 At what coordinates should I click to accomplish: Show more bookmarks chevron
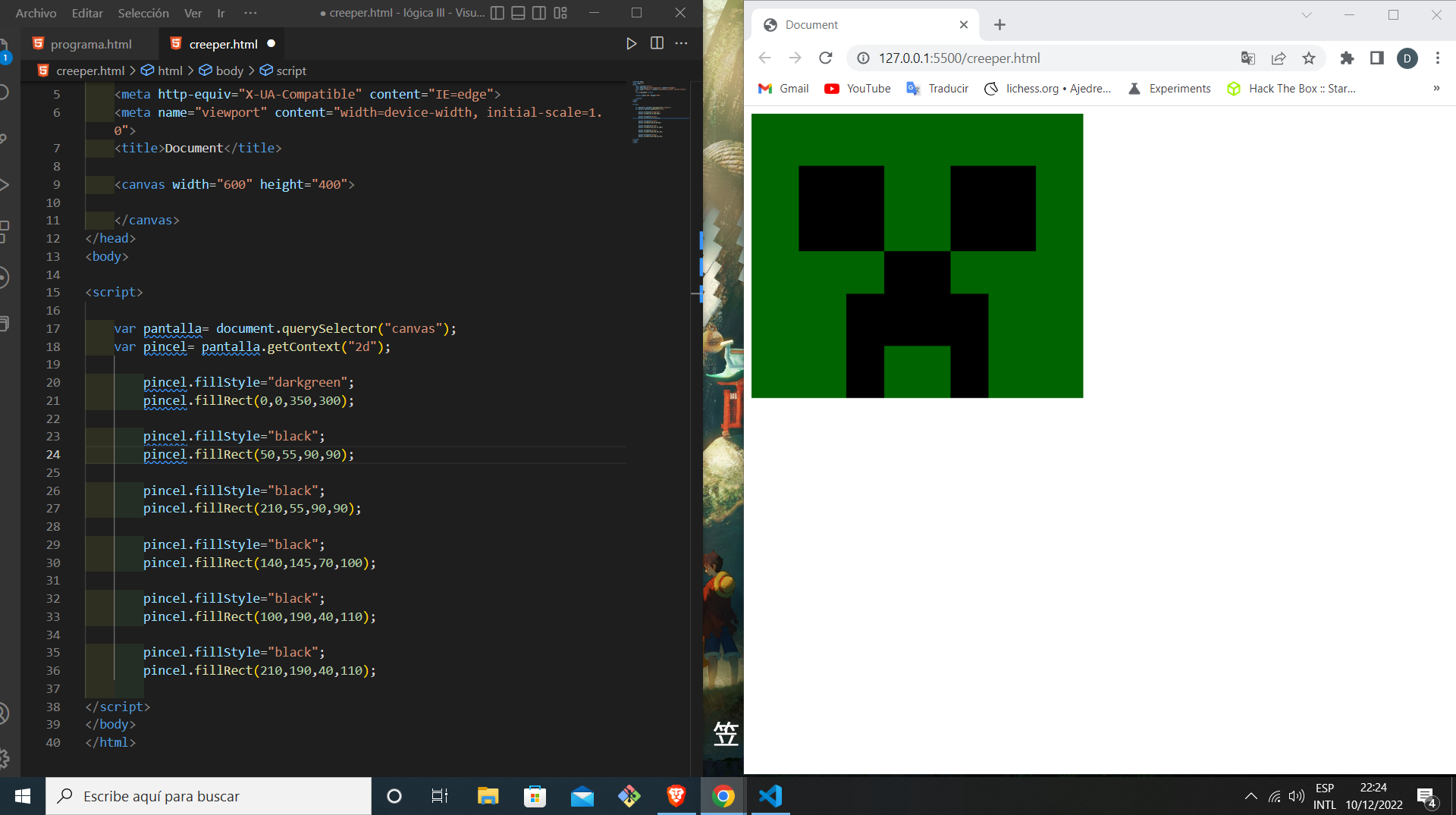[x=1436, y=89]
